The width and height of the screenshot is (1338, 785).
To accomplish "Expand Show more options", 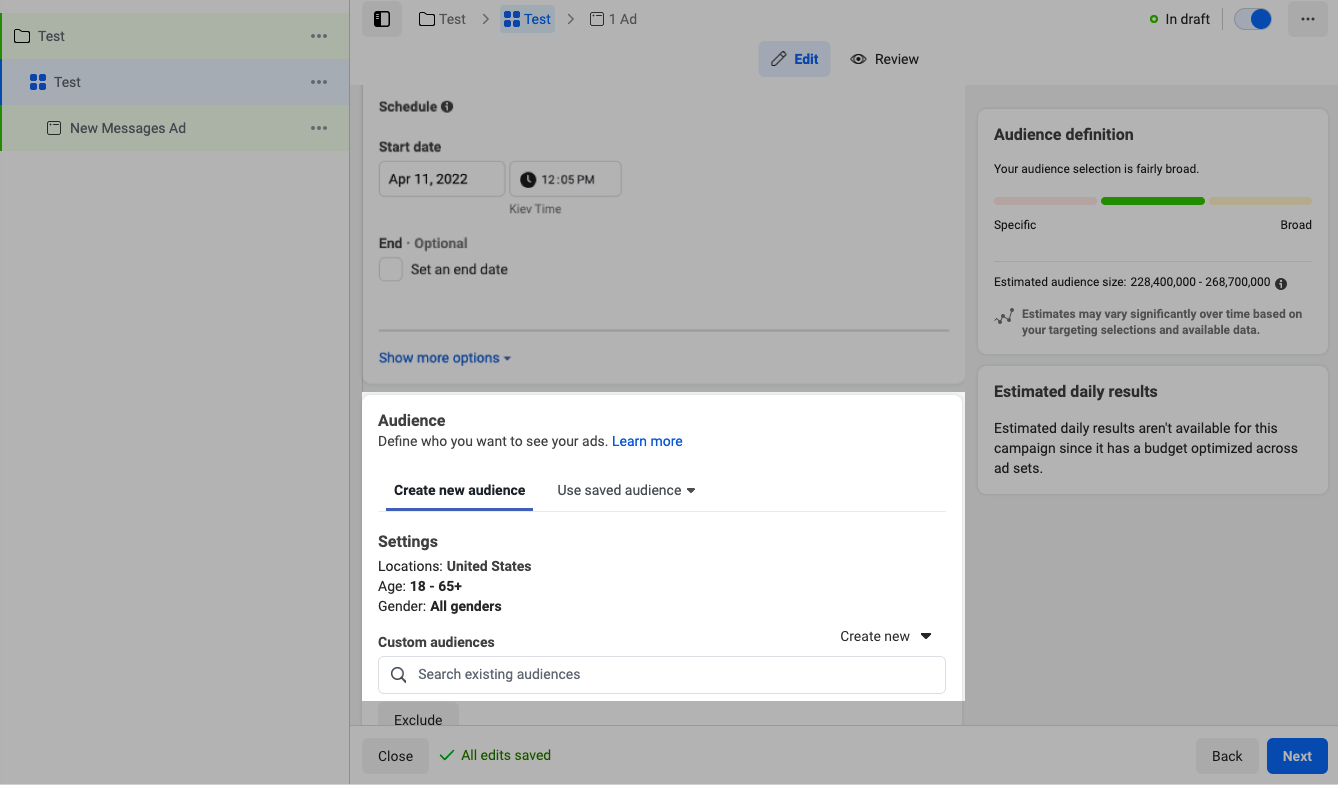I will [x=444, y=358].
